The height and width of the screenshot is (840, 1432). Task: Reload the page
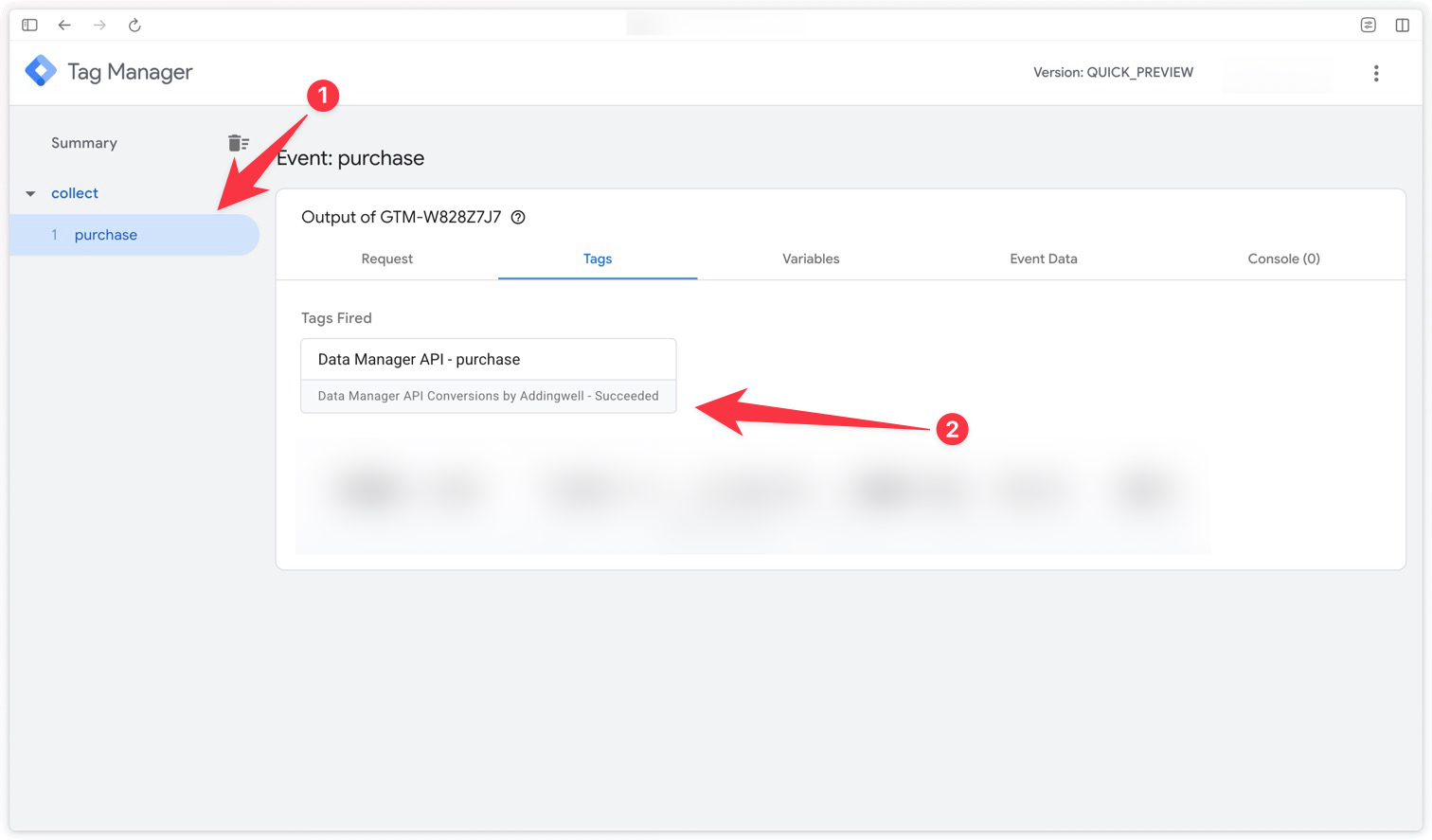pos(134,26)
